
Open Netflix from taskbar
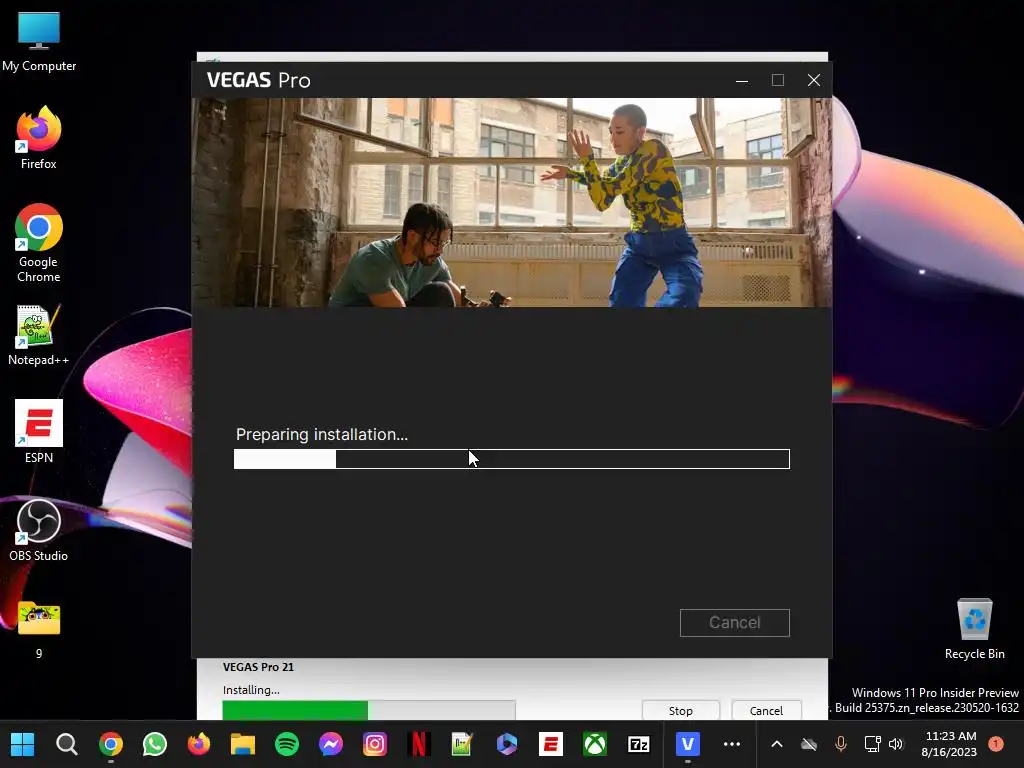point(419,744)
